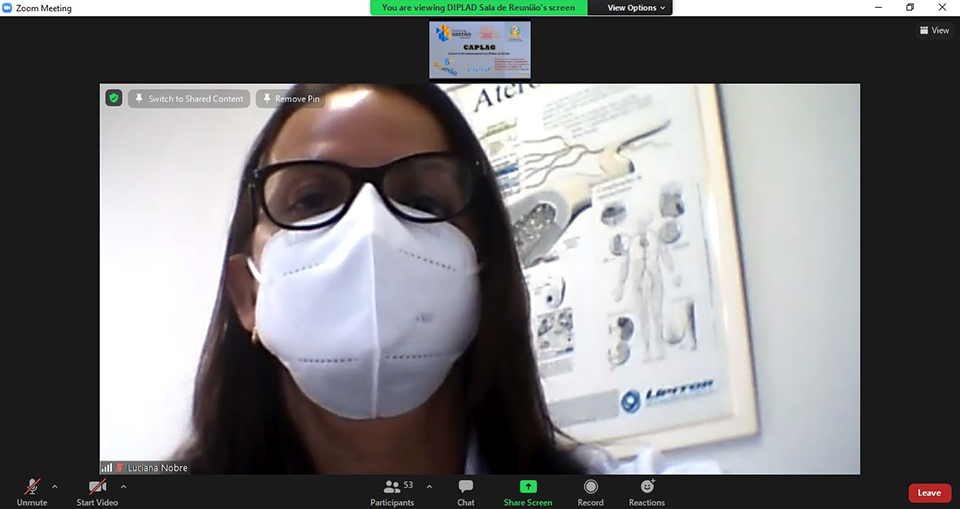This screenshot has height=509, width=960.
Task: Expand audio options arrow beside Unmute
Action: click(55, 487)
